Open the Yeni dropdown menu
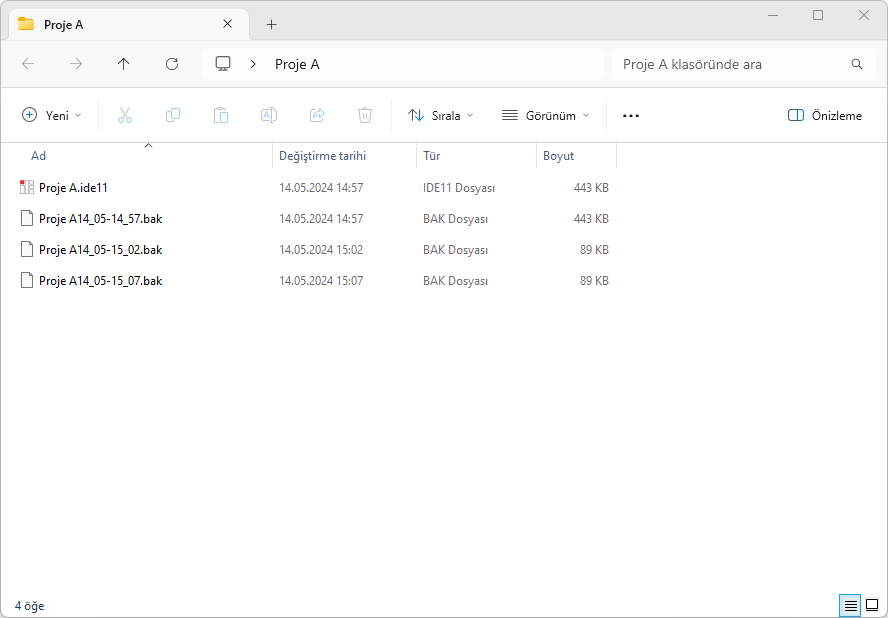The width and height of the screenshot is (888, 618). pos(52,115)
